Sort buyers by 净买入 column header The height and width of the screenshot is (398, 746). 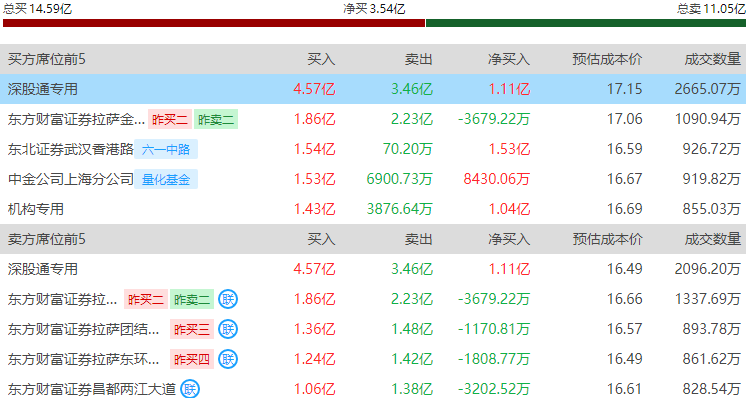pos(509,59)
